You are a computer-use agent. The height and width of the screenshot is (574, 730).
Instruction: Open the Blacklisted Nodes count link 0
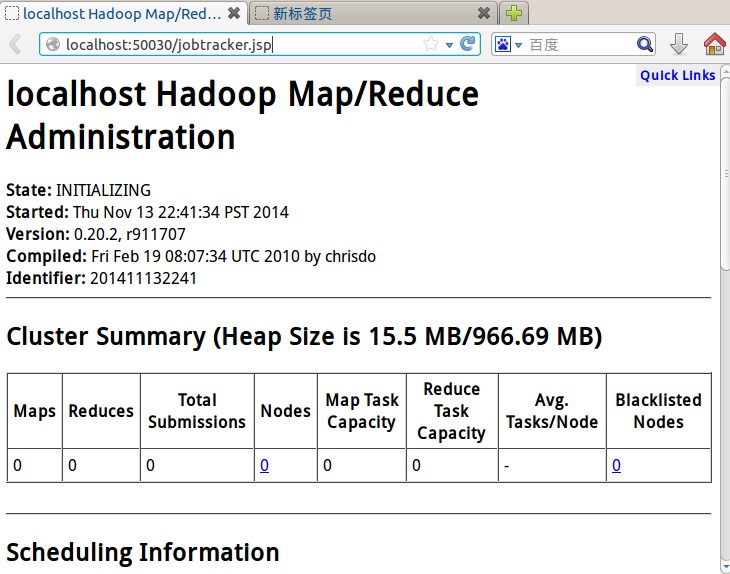(616, 465)
